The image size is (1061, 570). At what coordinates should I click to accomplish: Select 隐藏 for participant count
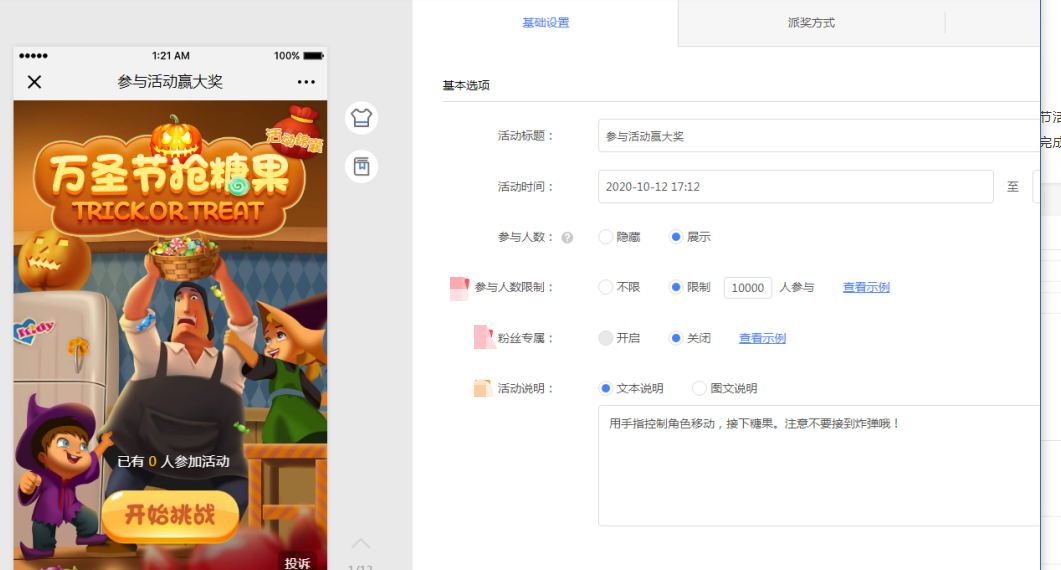click(x=606, y=237)
